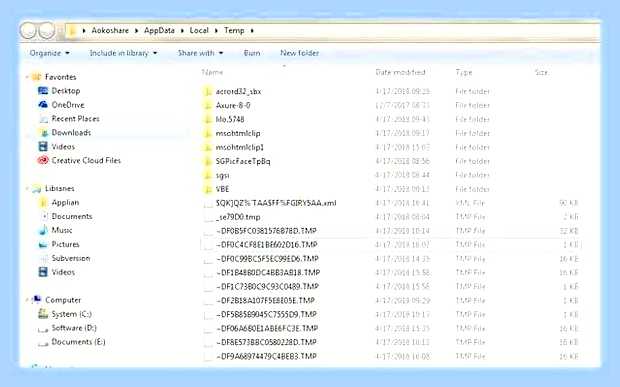Select file ~DF0C4CF8E1BE602D16.TMP
This screenshot has height=387, width=620.
[x=267, y=245]
